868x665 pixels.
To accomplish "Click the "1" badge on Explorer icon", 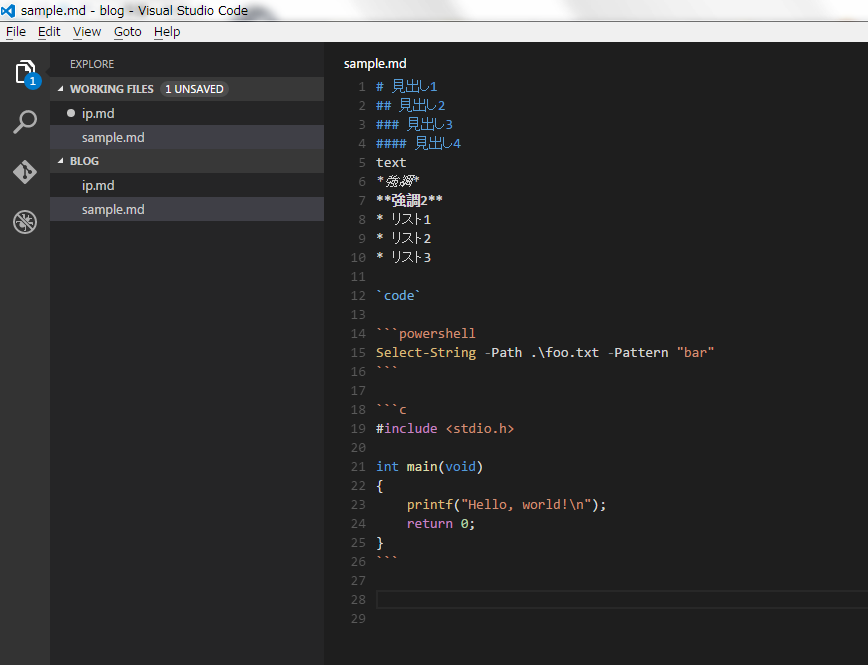I will (32, 82).
